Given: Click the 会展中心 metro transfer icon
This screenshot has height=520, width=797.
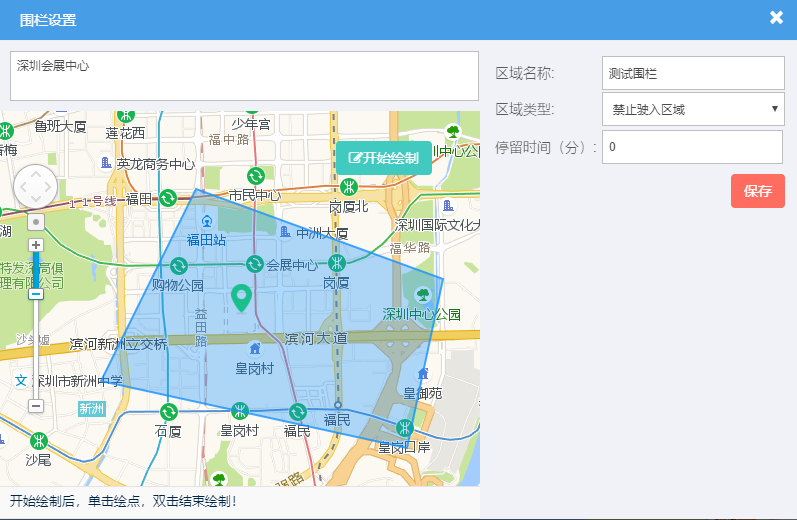Looking at the screenshot, I should 255,264.
